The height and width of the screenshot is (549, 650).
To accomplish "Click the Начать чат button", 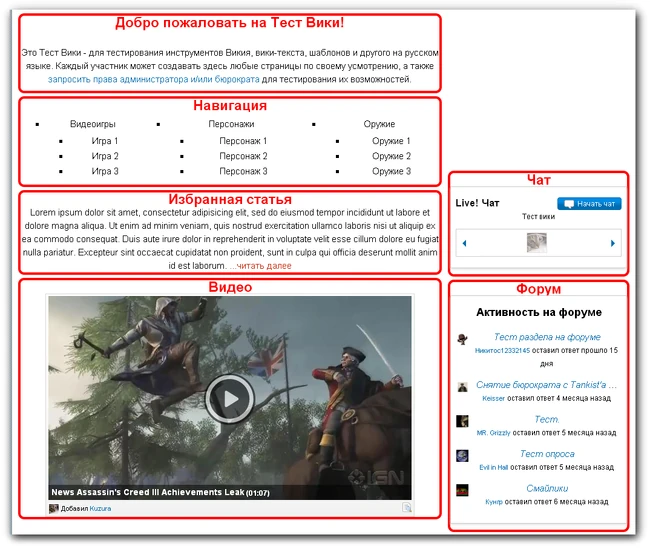I will point(589,204).
